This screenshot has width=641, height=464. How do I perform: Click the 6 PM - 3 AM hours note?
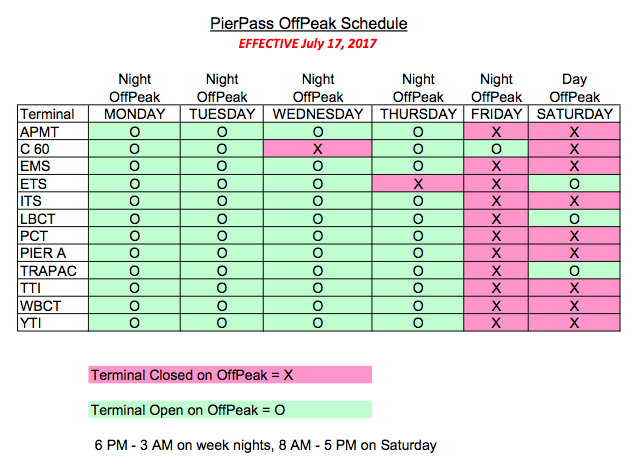[x=265, y=444]
